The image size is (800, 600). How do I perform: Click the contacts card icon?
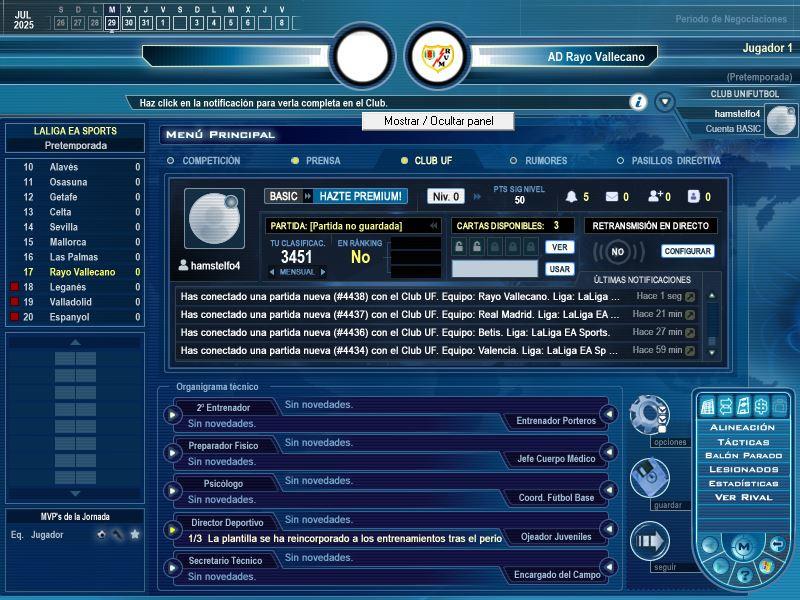[x=693, y=196]
